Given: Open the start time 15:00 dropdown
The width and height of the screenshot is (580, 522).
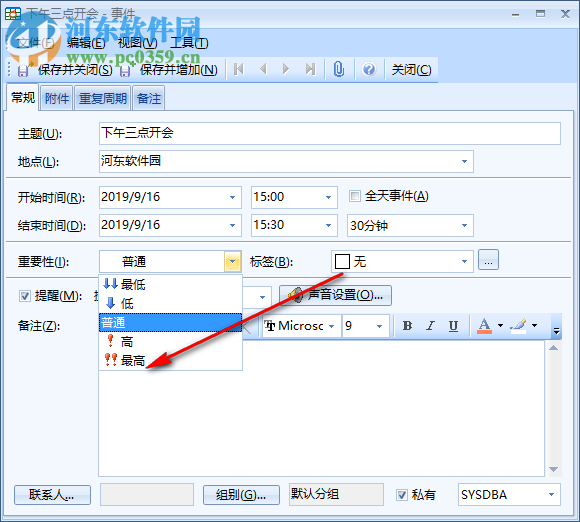Looking at the screenshot, I should click(x=328, y=197).
